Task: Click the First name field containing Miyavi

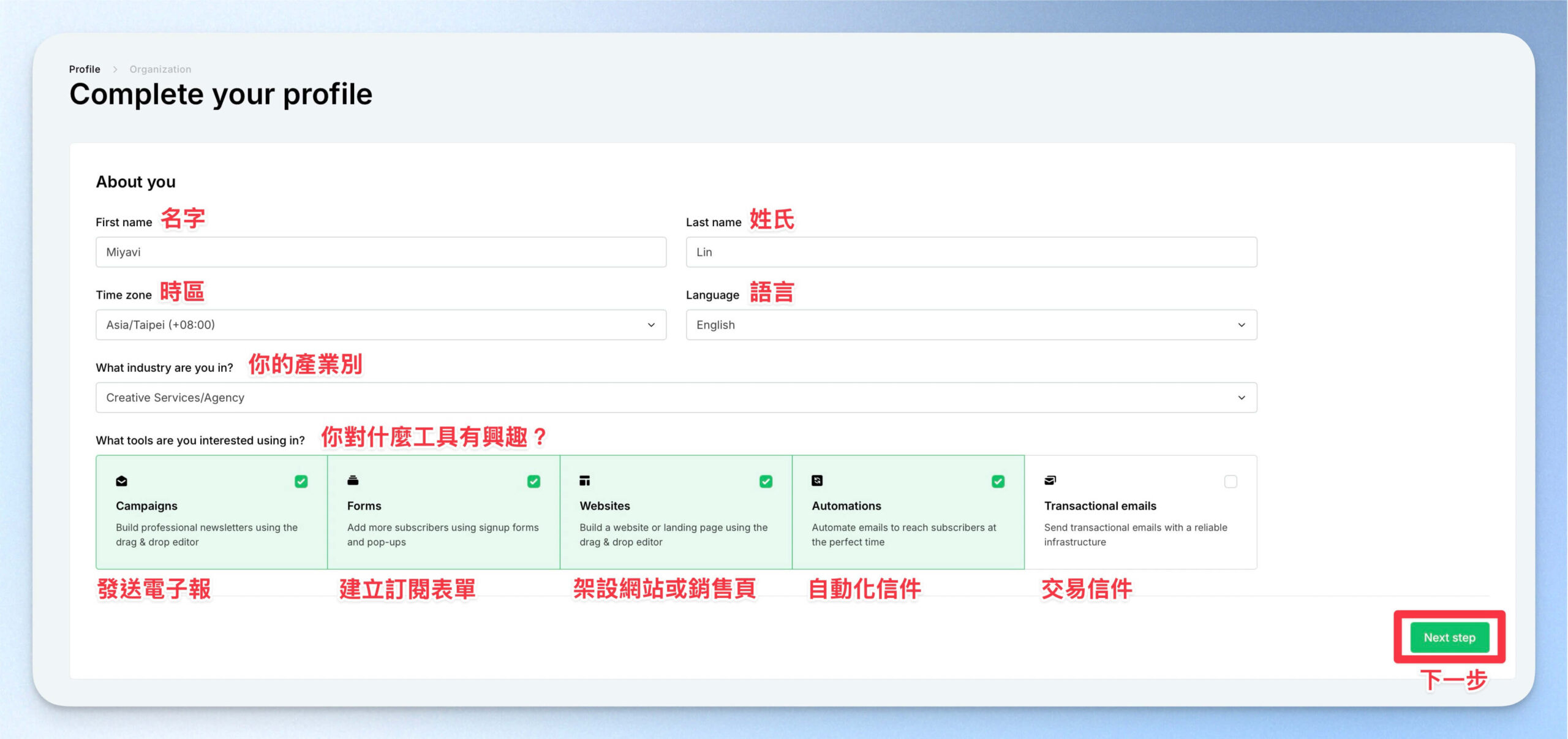Action: 381,252
